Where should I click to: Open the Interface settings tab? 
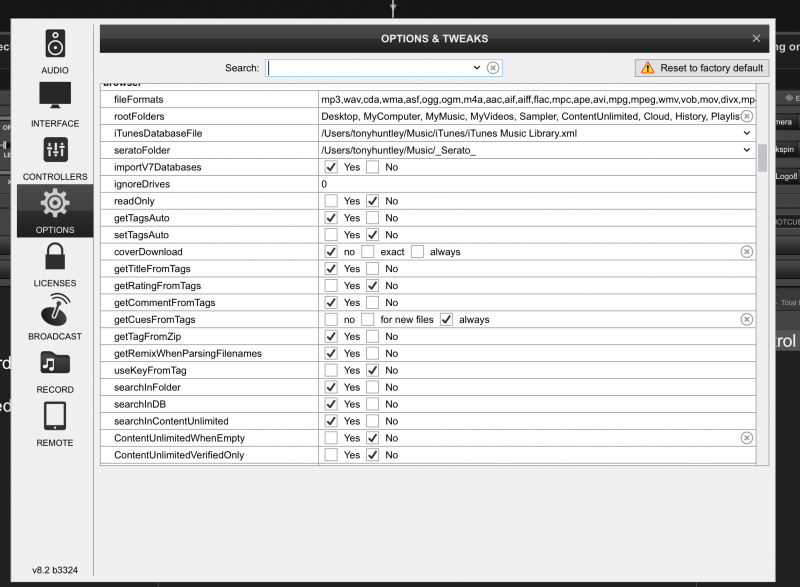tap(55, 105)
